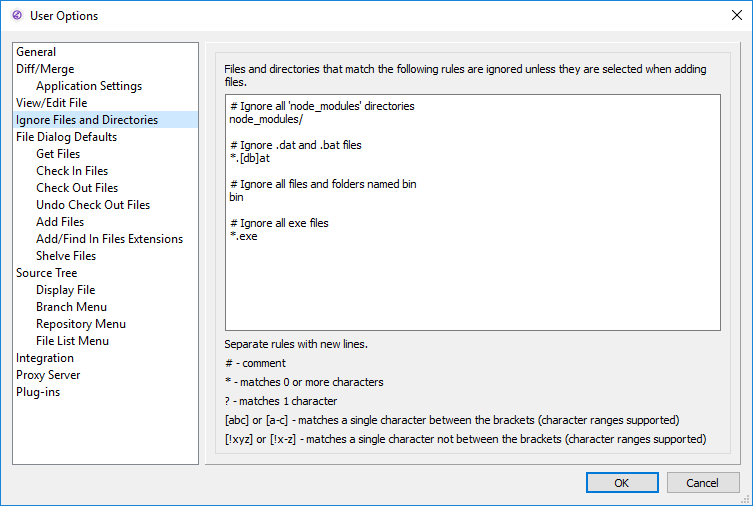Confirm changes with the OK button
The image size is (753, 506).
tap(622, 483)
